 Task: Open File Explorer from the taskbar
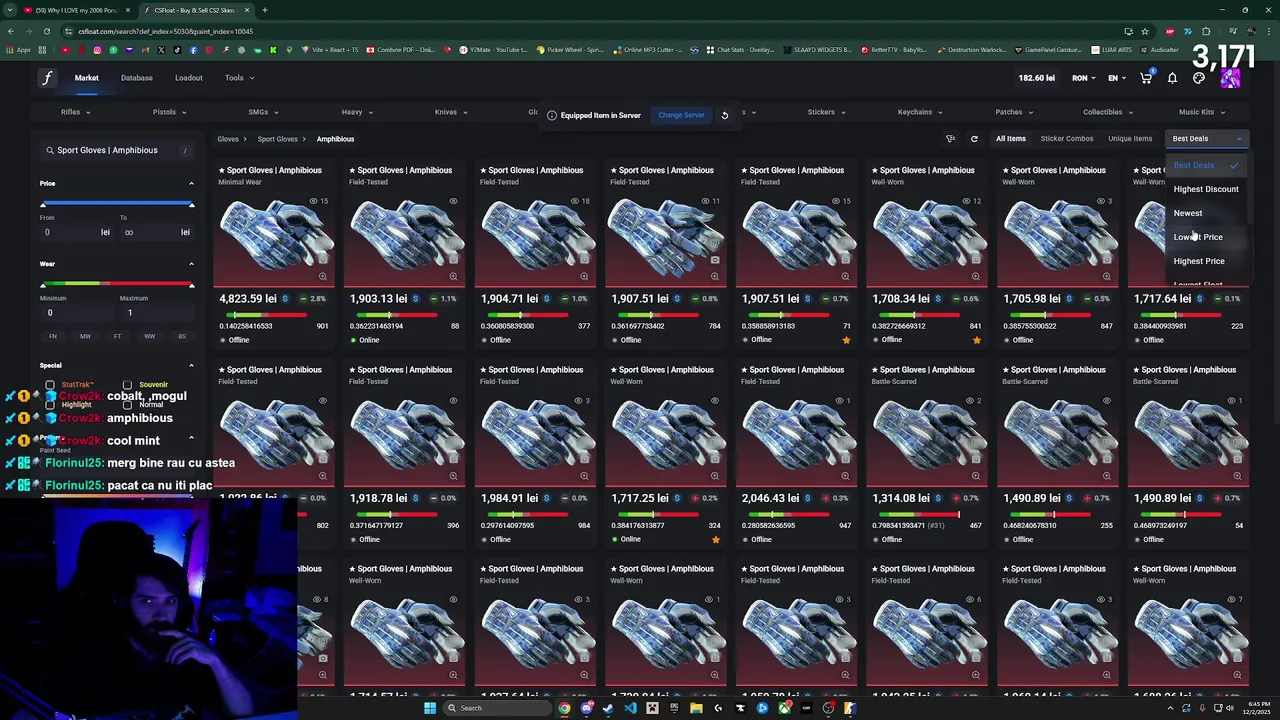696,708
